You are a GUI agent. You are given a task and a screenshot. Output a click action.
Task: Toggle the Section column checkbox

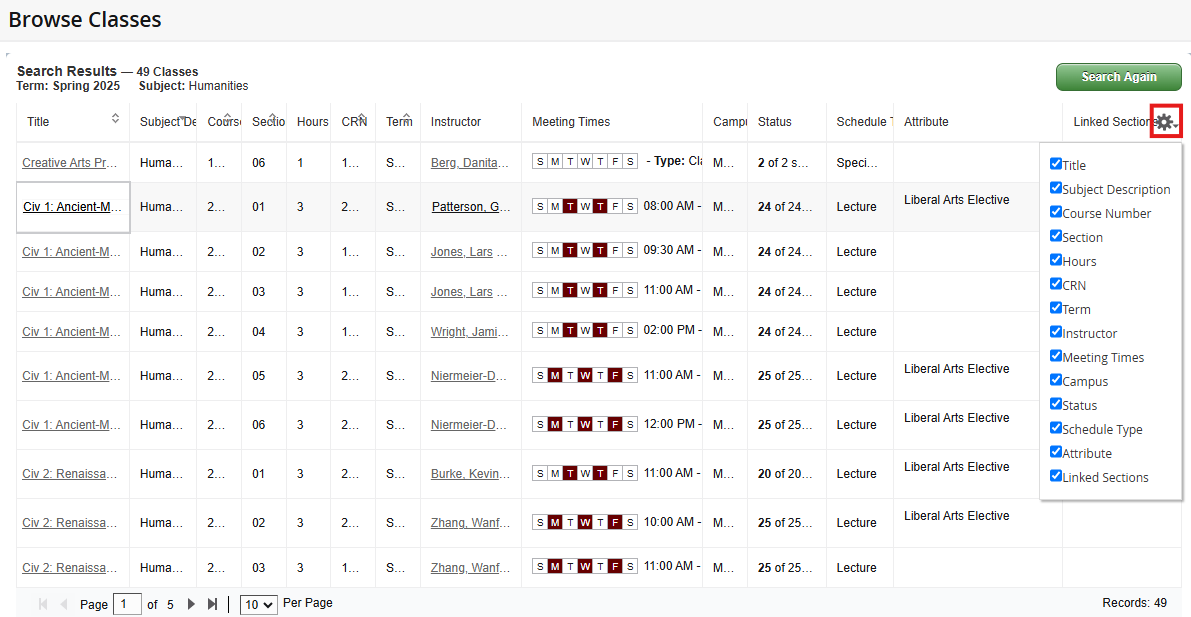(1055, 236)
